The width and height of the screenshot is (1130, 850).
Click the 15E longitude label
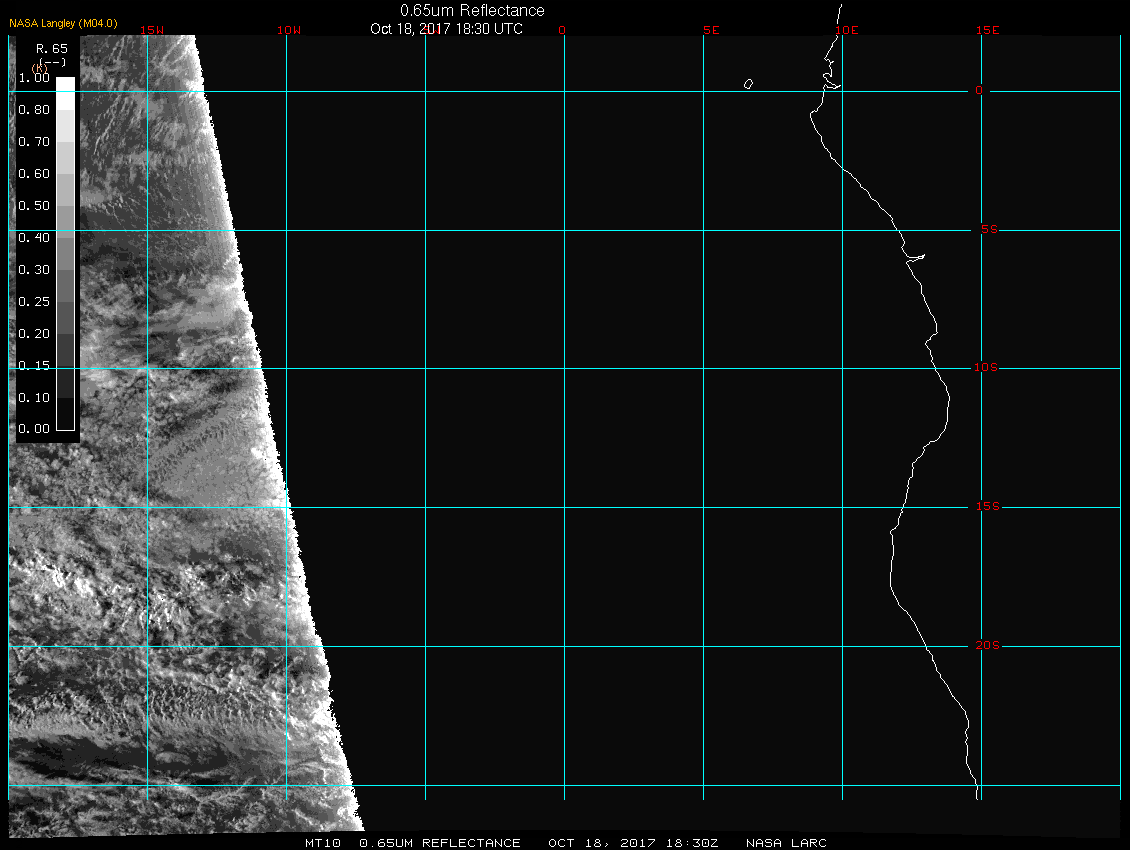pos(988,30)
